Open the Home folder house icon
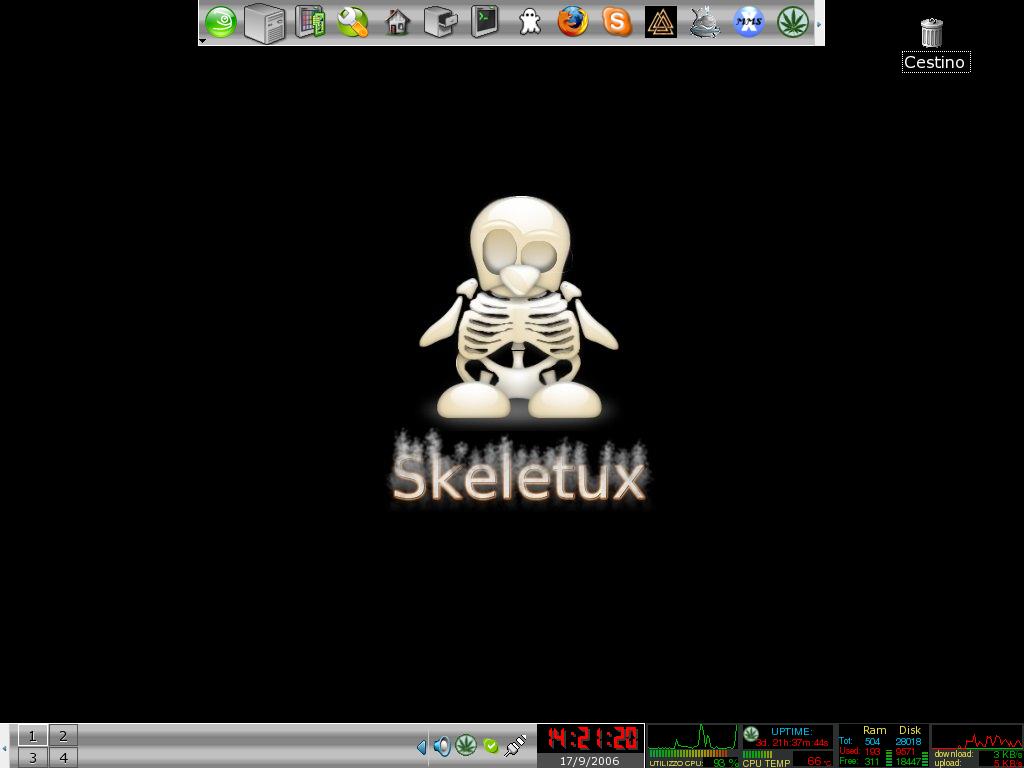This screenshot has height=768, width=1024. click(x=398, y=22)
